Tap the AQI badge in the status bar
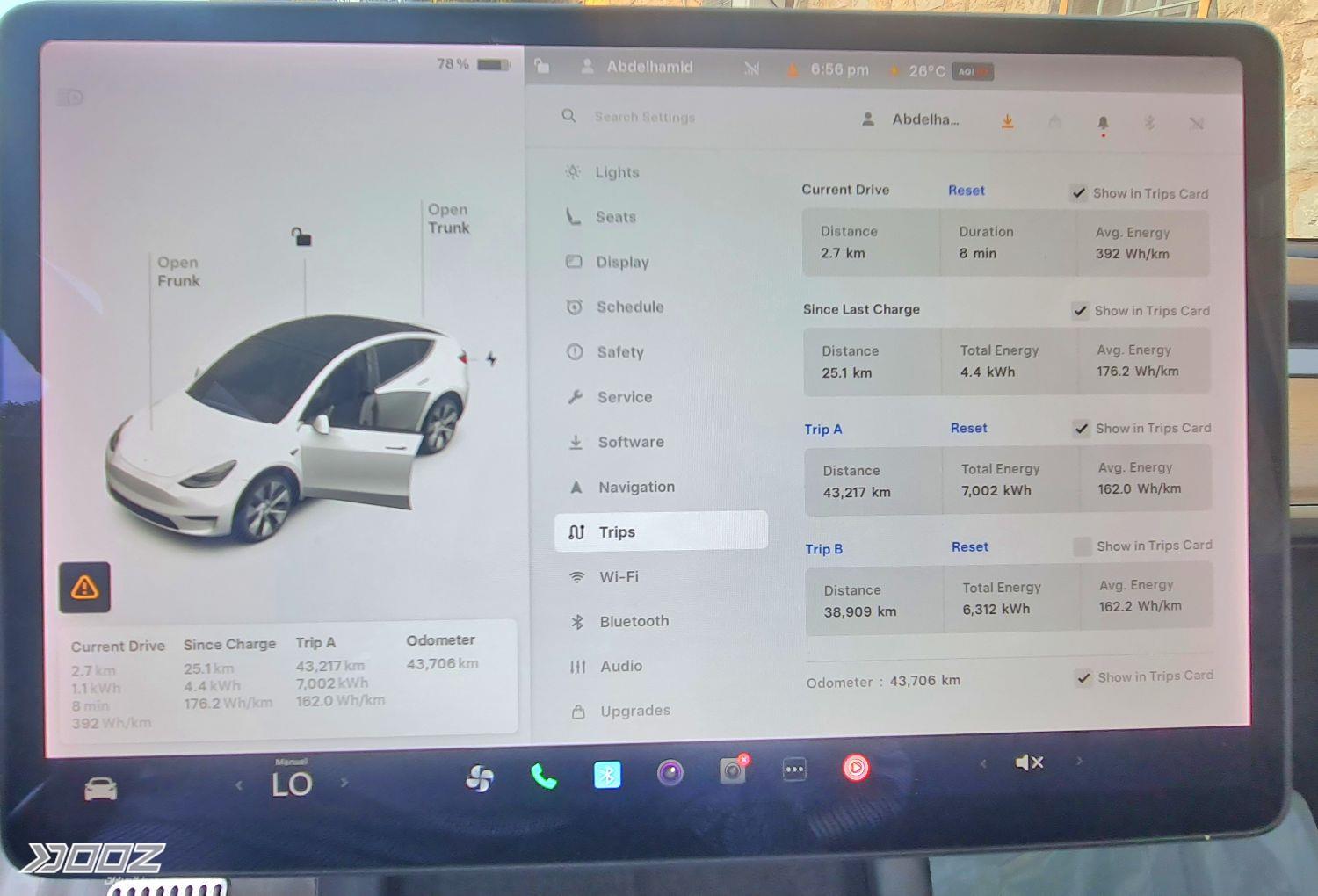This screenshot has height=896, width=1318. coord(973,71)
